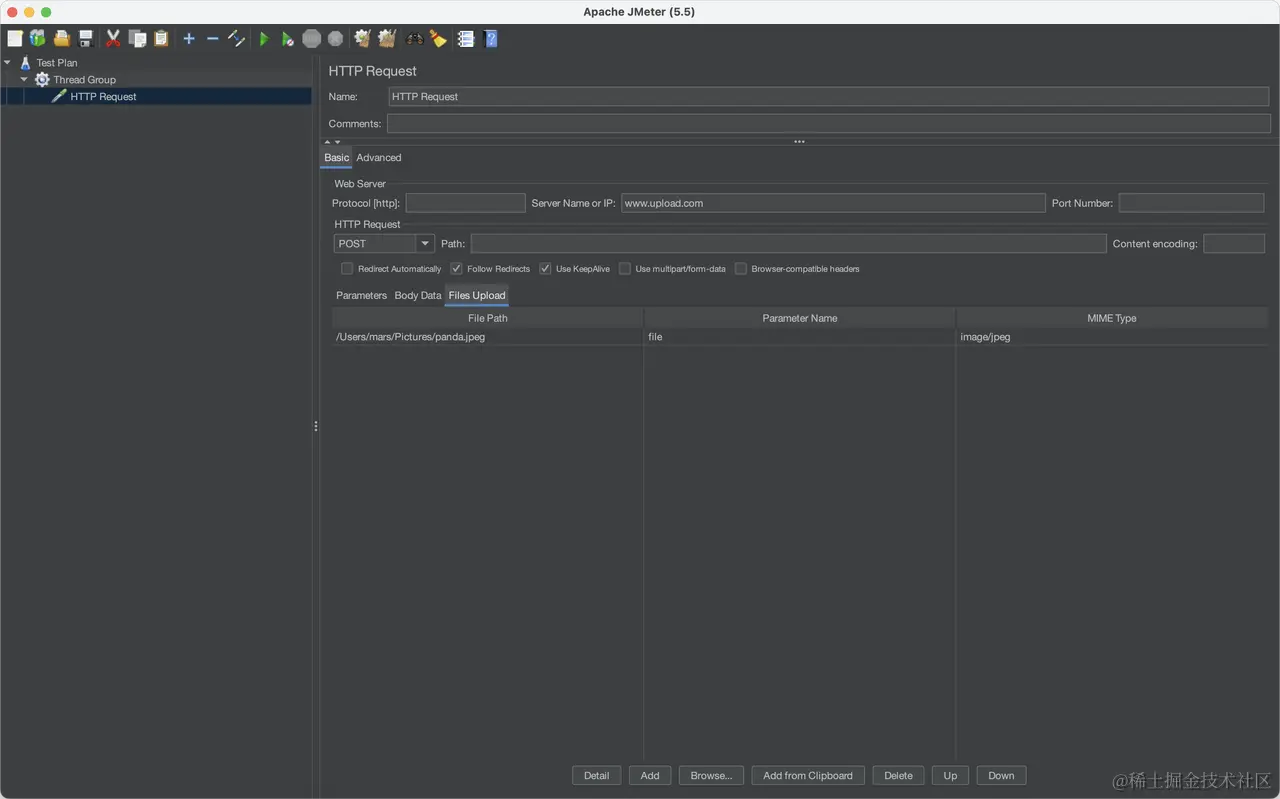The height and width of the screenshot is (799, 1280).
Task: Select the Files Upload tab
Action: point(477,296)
